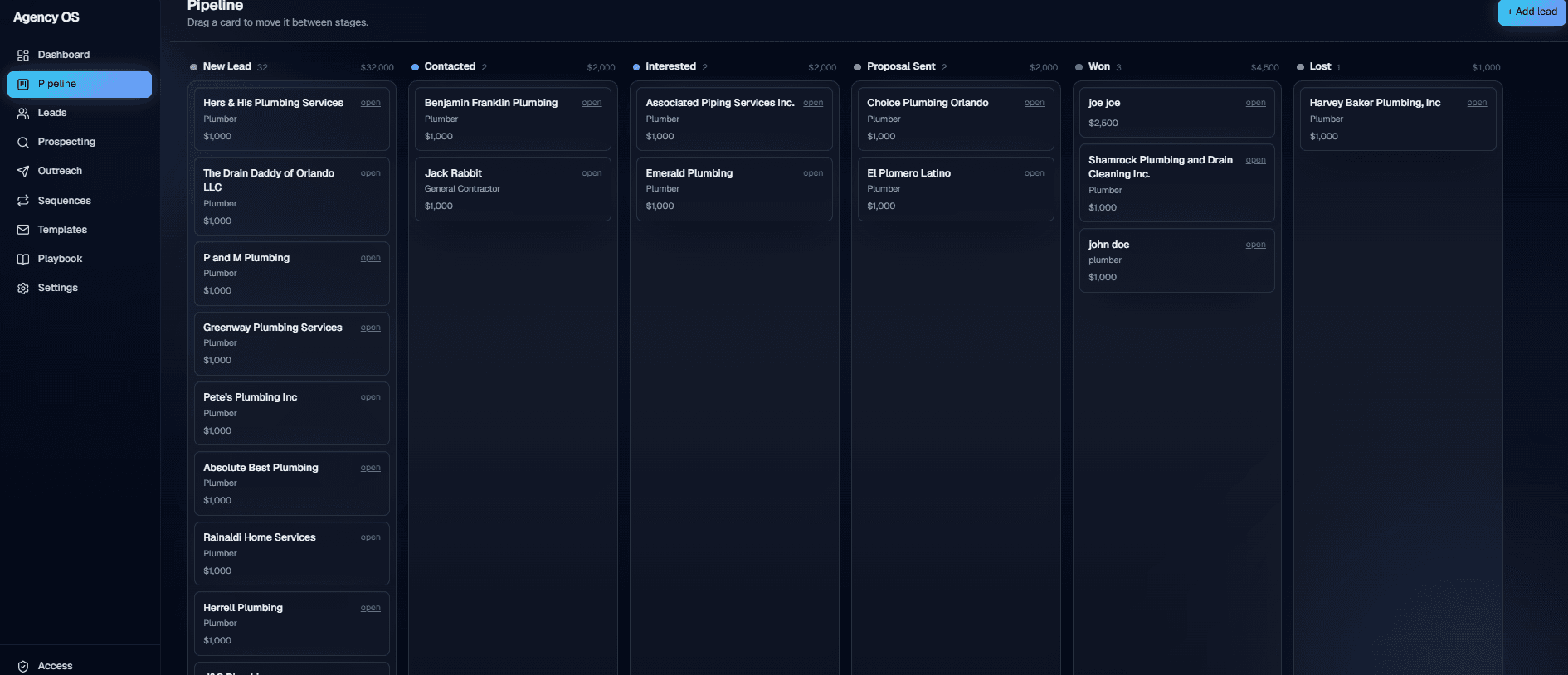The width and height of the screenshot is (1568, 675).
Task: Open Greenway Plumbing Services lead
Action: [370, 328]
